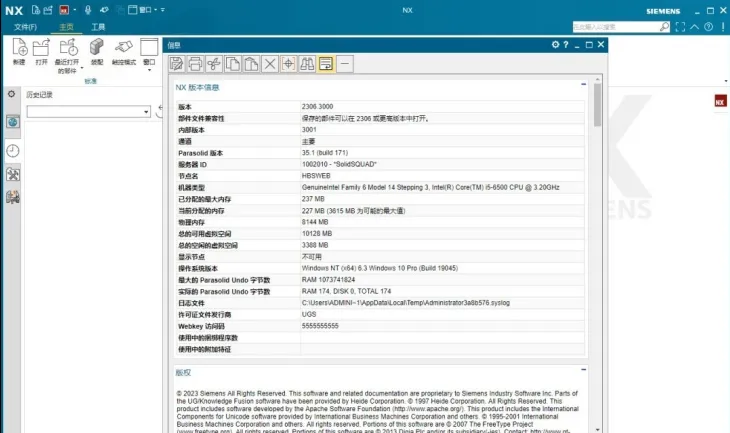This screenshot has width=730, height=433.
Task: Open settings gear in Information window title bar
Action: coord(555,45)
